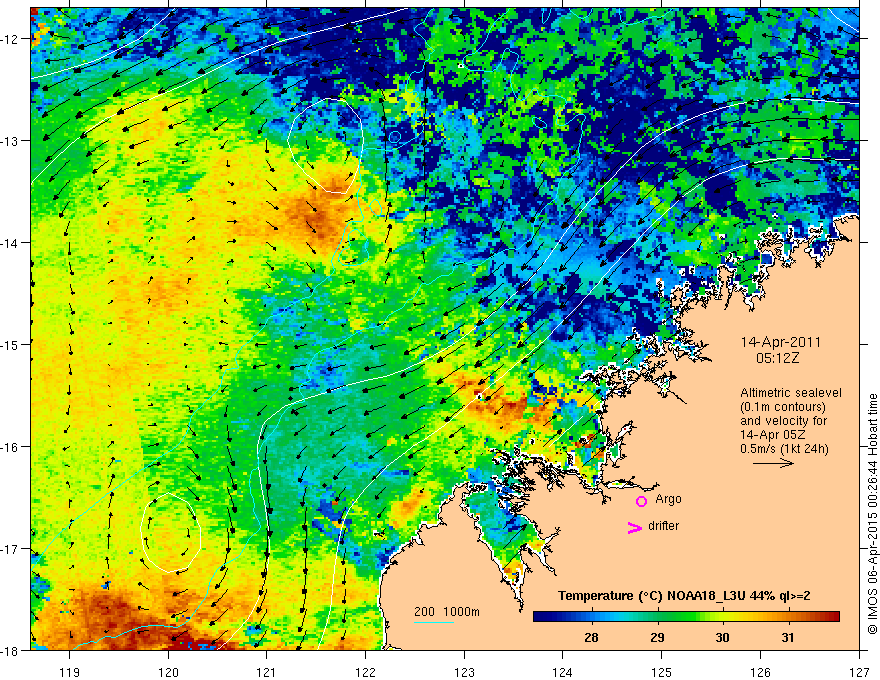Click longitude axis label 119

[70, 672]
